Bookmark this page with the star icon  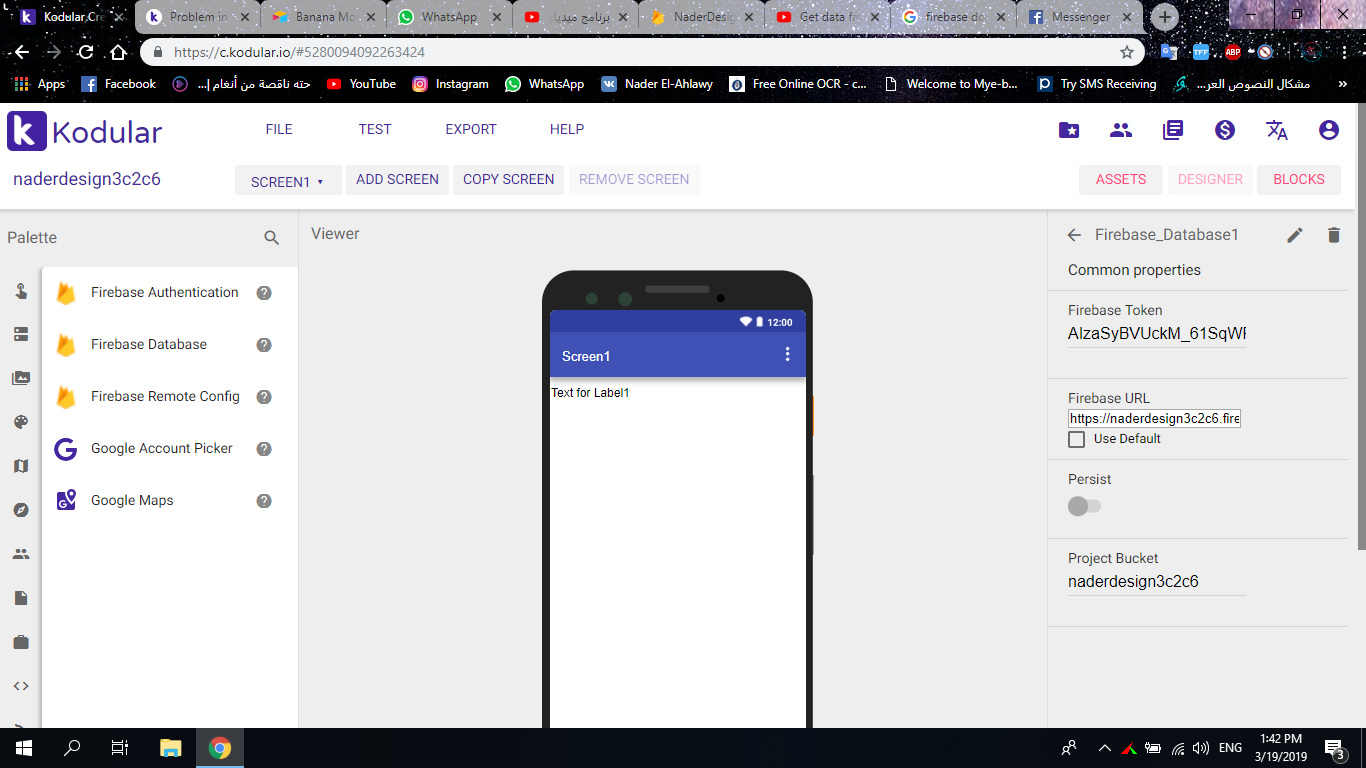(x=1127, y=52)
